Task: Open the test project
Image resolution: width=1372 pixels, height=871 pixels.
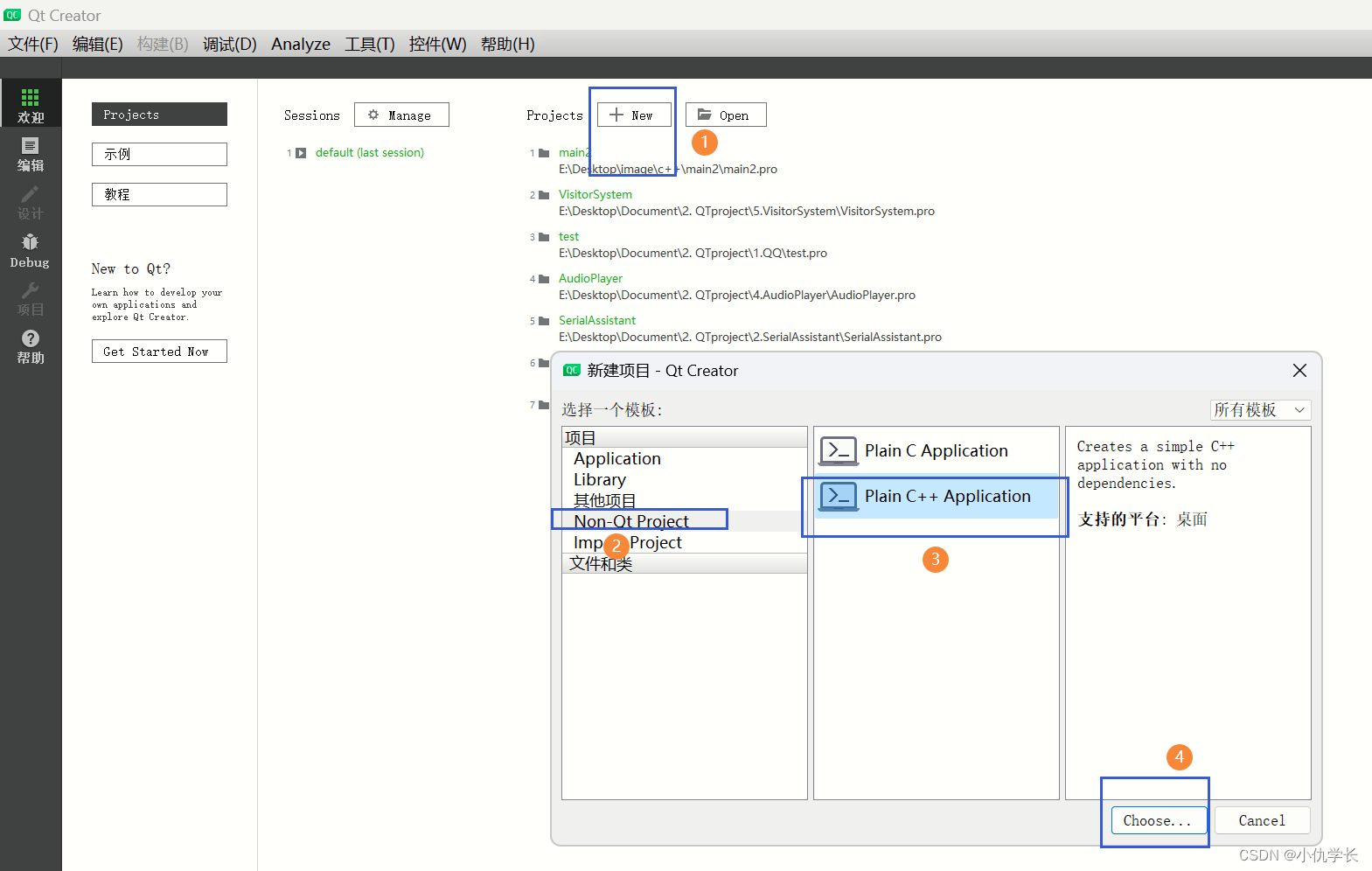Action: point(568,236)
